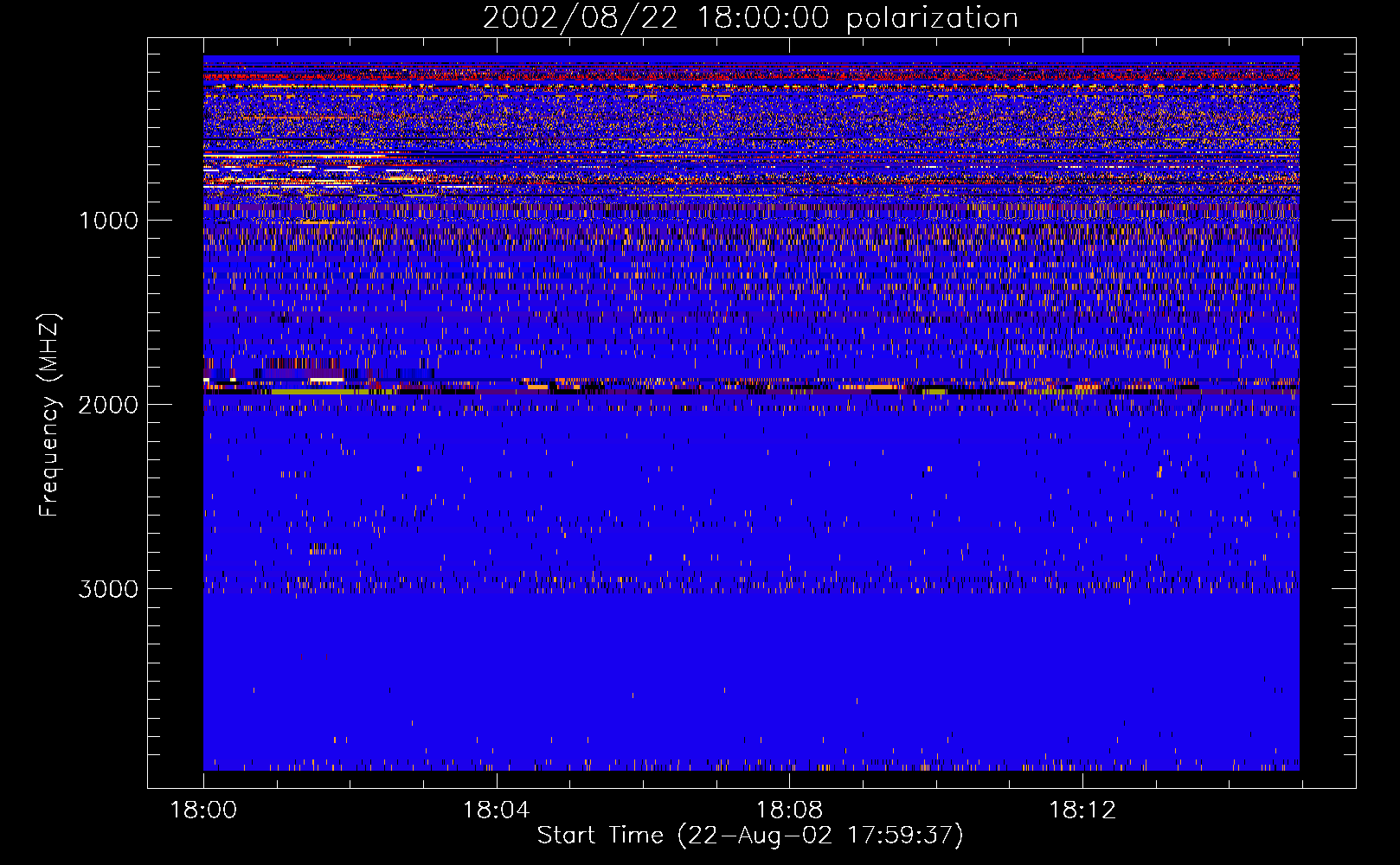The width and height of the screenshot is (1400, 865).
Task: Click the 18:04 time tick label
Action: [x=496, y=811]
